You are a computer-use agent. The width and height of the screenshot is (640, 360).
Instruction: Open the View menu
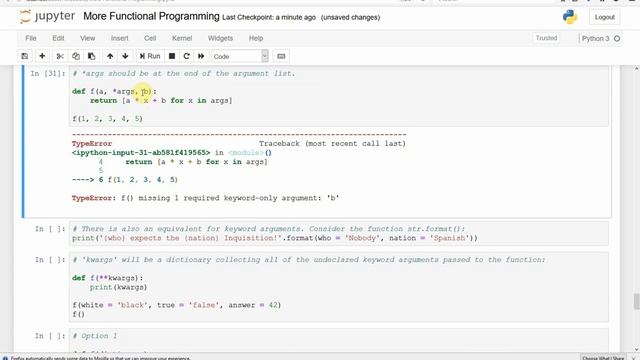tap(87, 38)
